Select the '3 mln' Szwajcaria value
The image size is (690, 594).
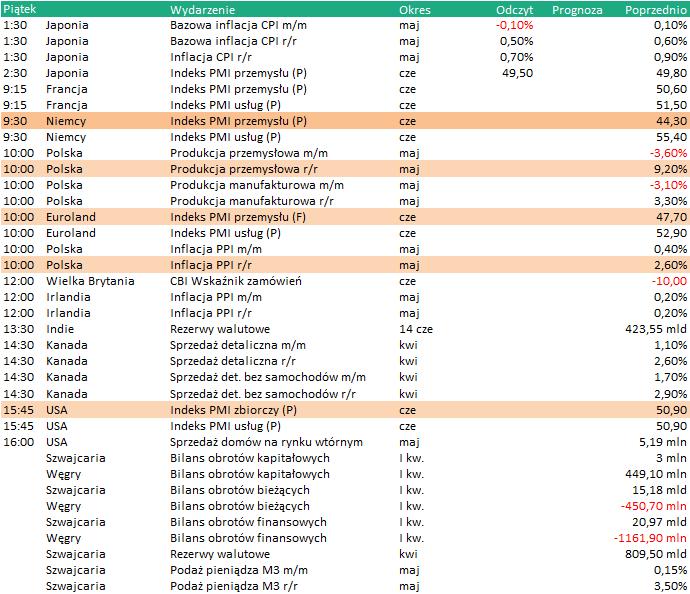click(x=671, y=458)
